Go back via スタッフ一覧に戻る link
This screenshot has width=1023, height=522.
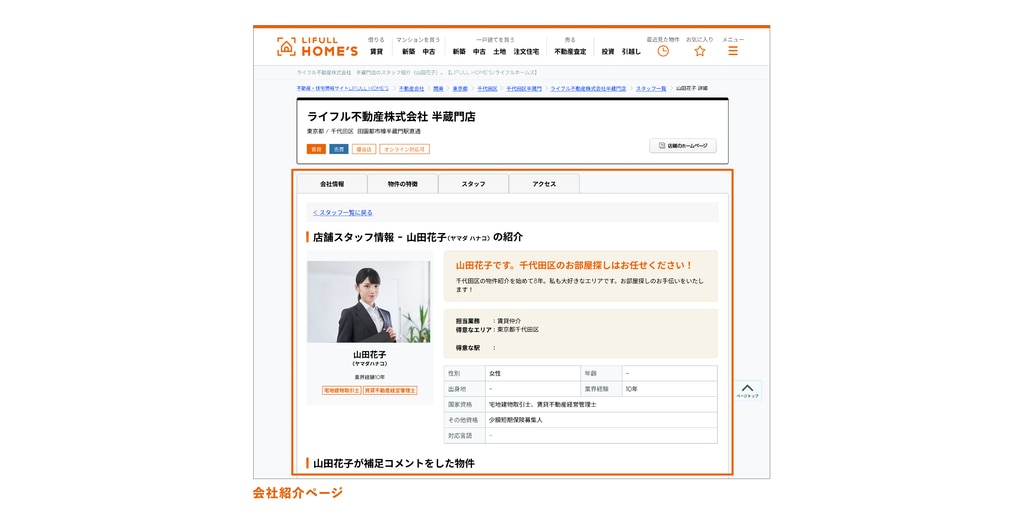(x=343, y=212)
